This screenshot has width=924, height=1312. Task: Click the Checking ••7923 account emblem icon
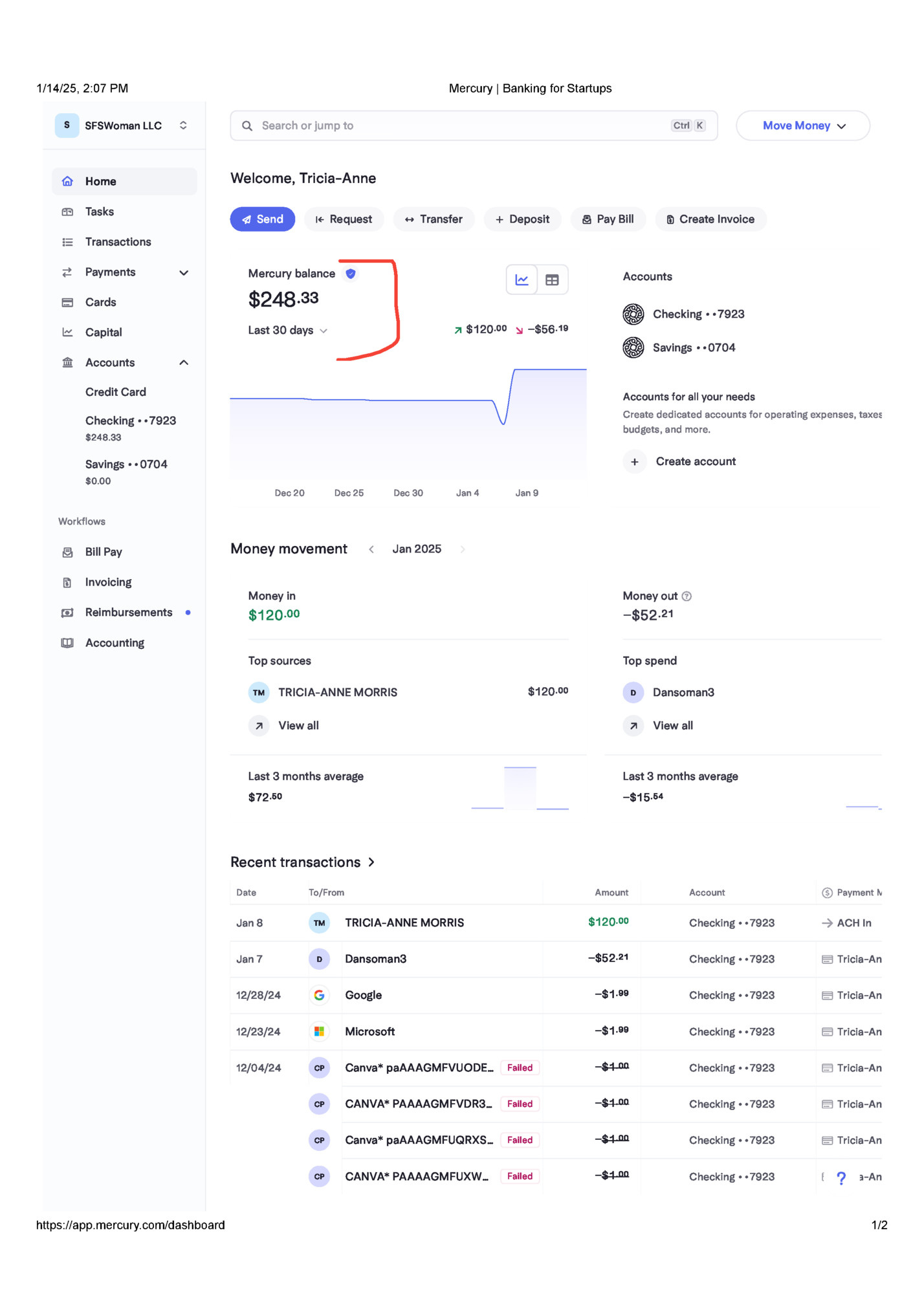click(633, 314)
